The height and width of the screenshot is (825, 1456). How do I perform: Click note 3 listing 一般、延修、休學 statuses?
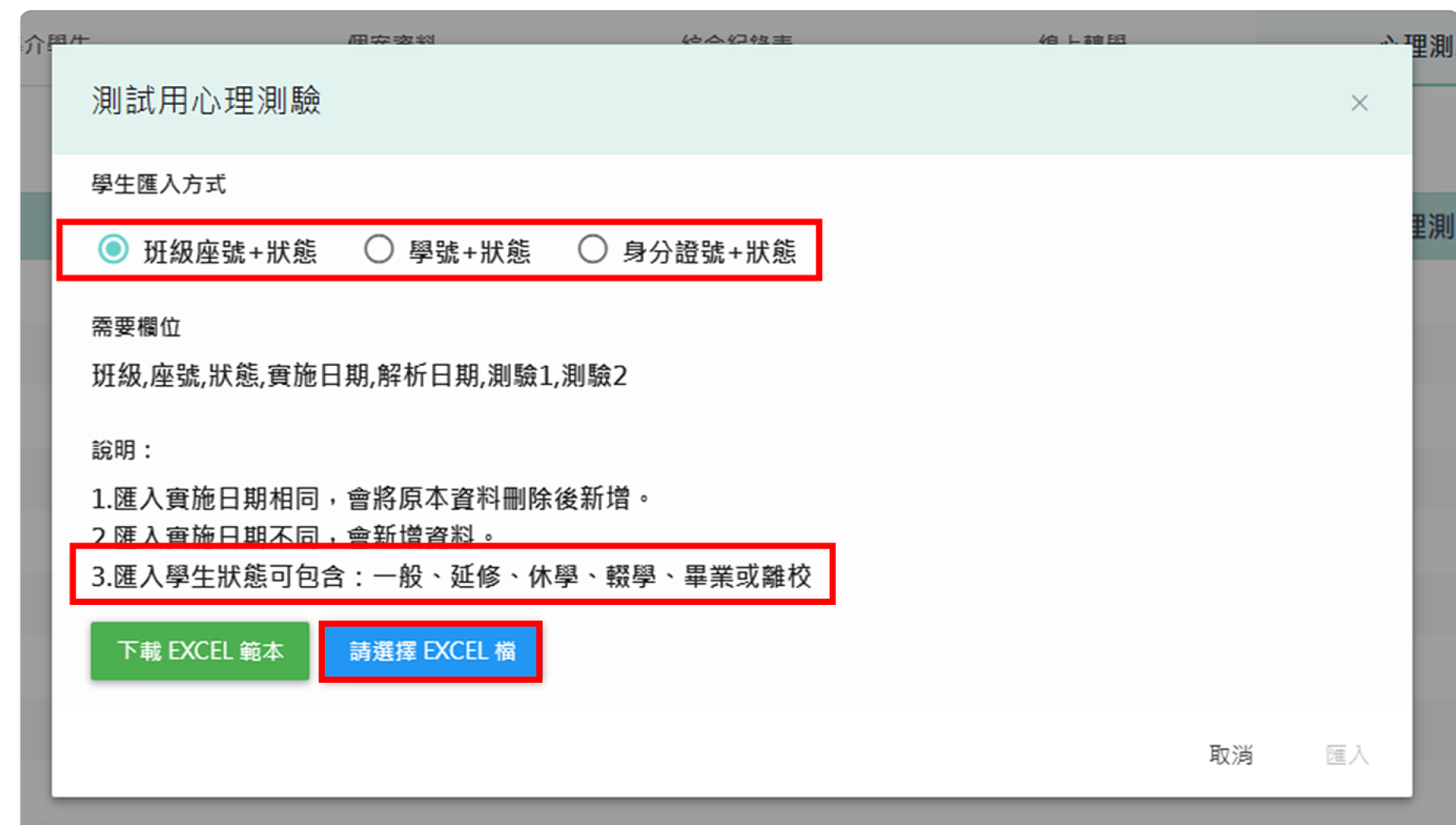coord(451,576)
